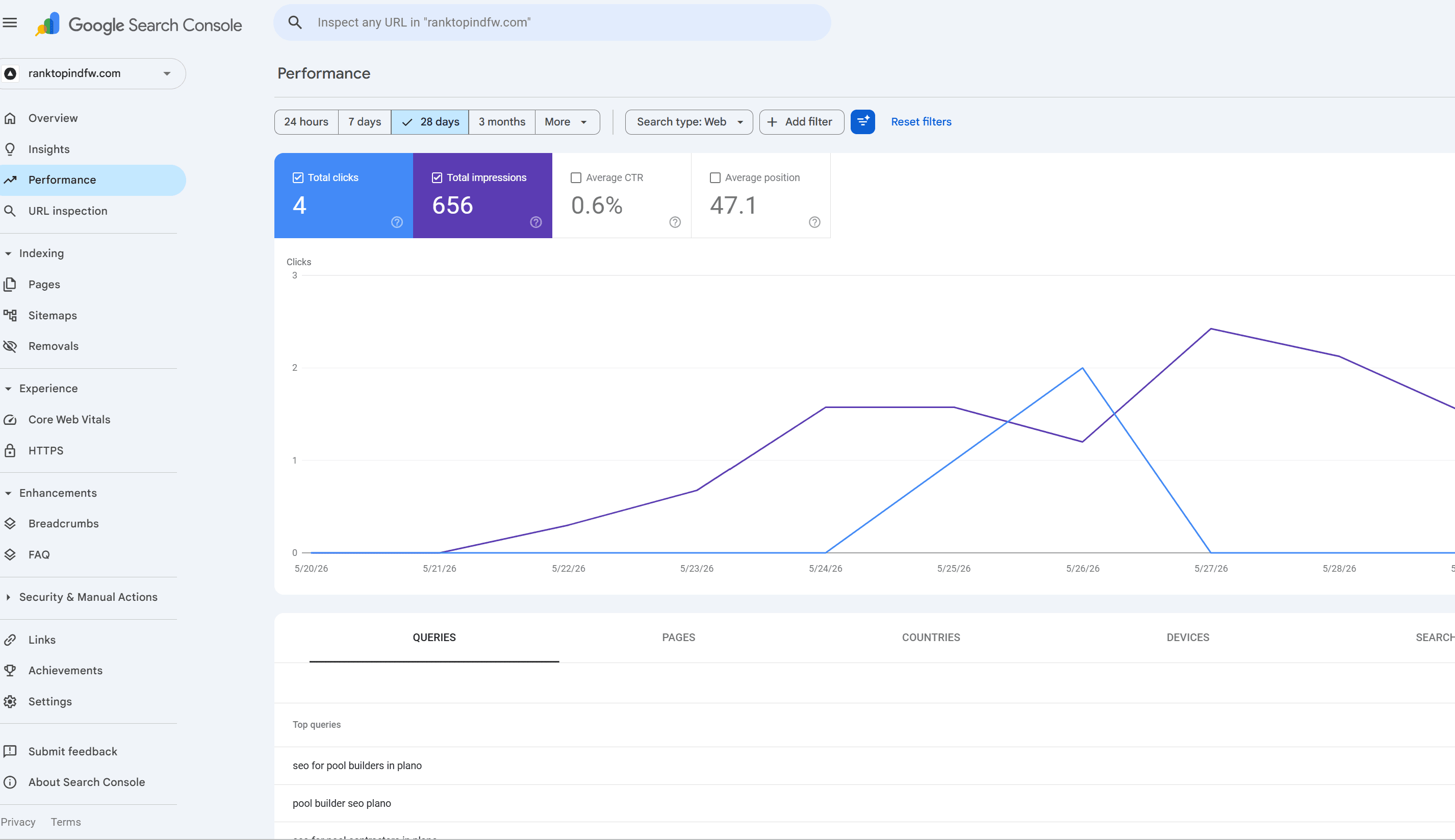1455x840 pixels.
Task: Click the Settings gear icon
Action: 10,702
